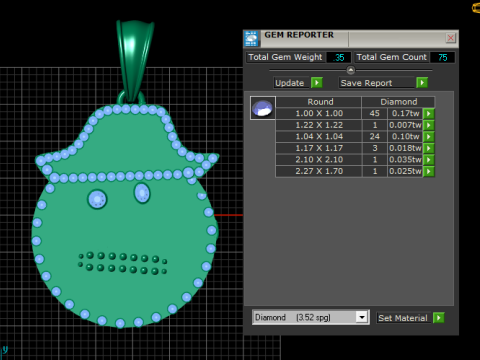Select the 1.22 X 1.22 size cell
Screen dimensions: 480x360
pyautogui.click(x=319, y=125)
